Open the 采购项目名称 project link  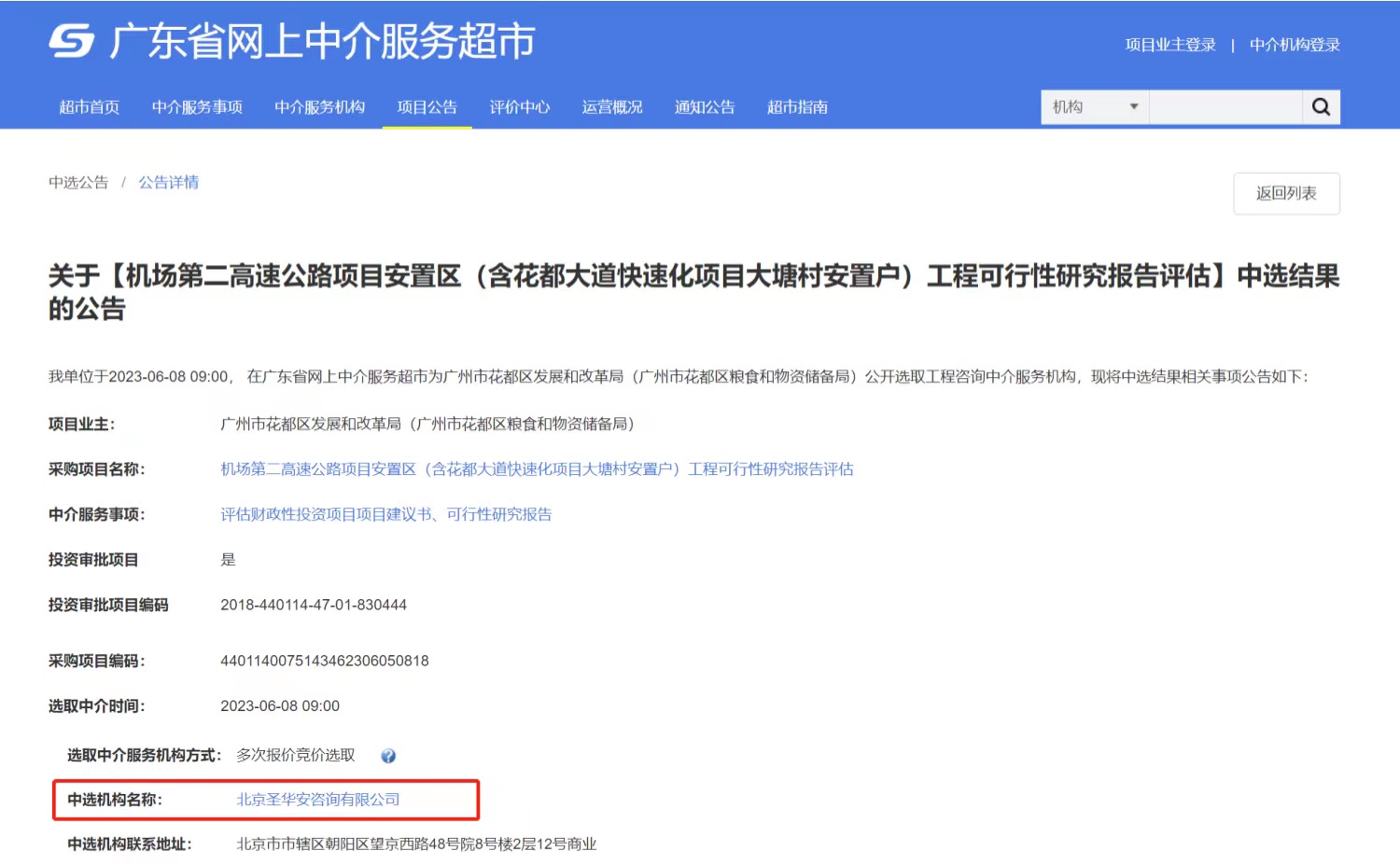[x=537, y=469]
